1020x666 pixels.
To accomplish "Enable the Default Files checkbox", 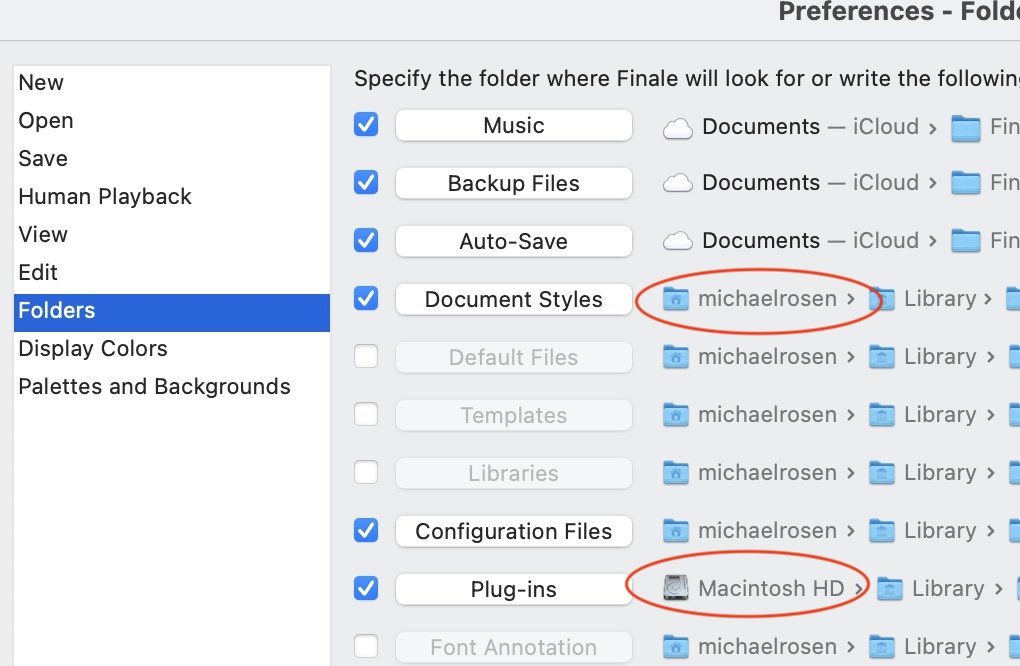I will 367,357.
